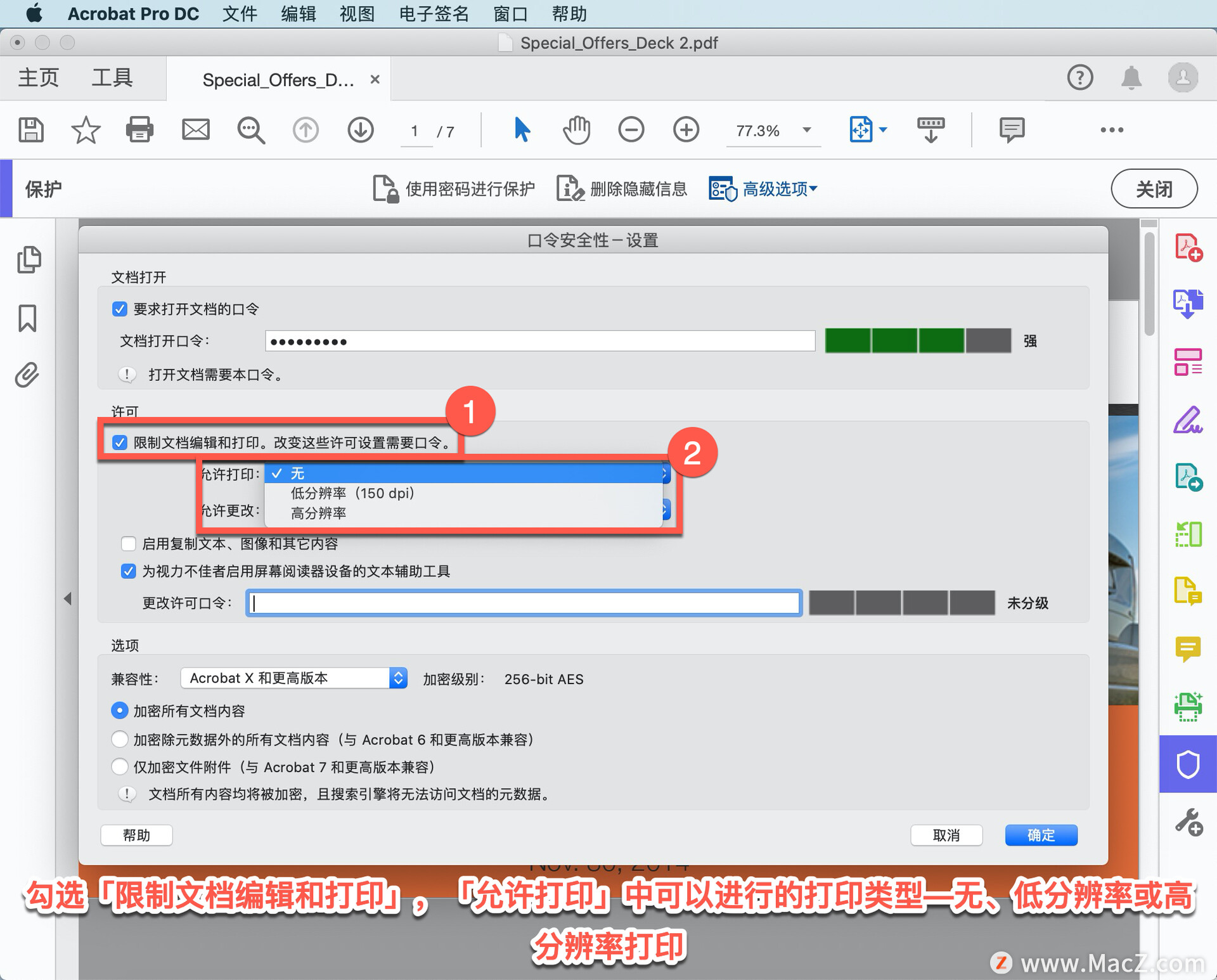This screenshot has width=1217, height=980.
Task: Open Fill & Sign pen tool
Action: [1188, 420]
